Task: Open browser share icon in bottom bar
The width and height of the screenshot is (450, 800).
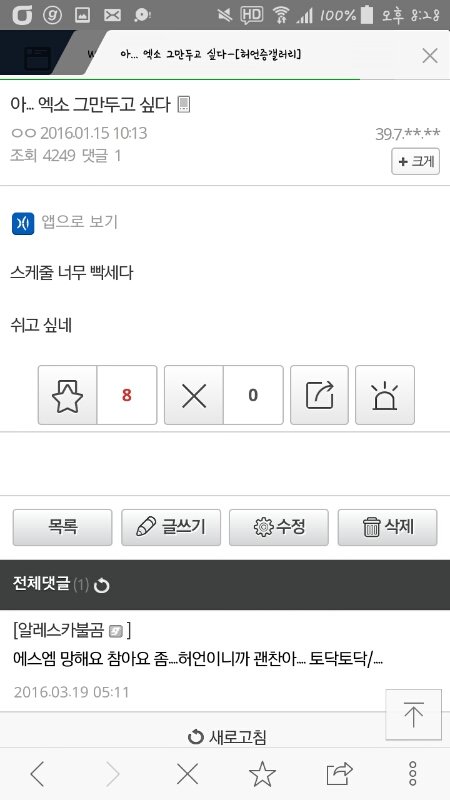Action: click(x=339, y=774)
